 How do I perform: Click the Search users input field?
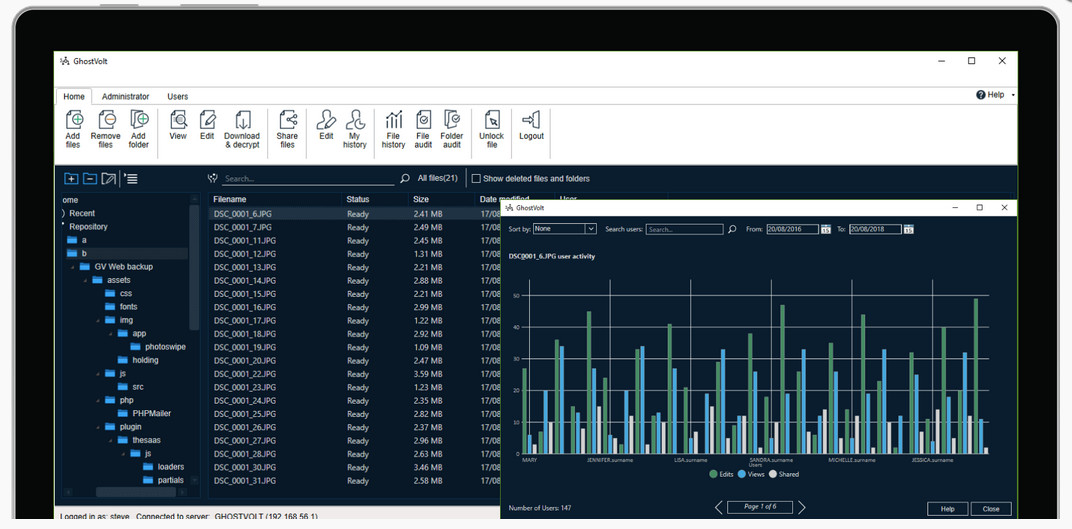pos(684,229)
